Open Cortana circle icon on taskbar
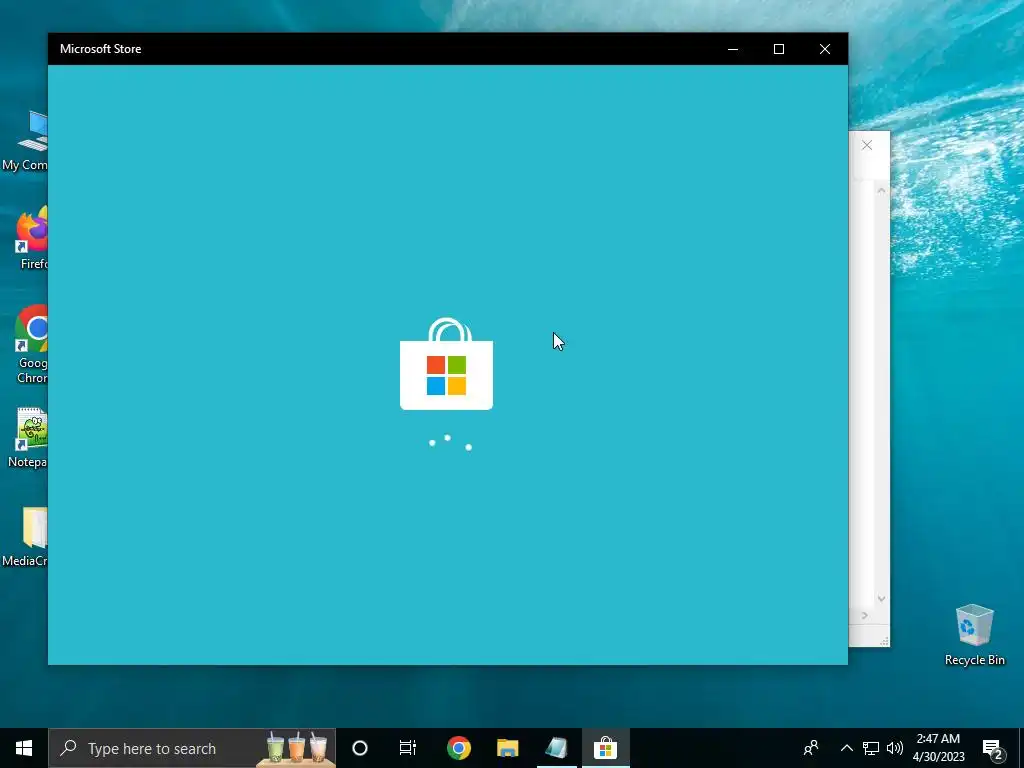The image size is (1024, 768). coord(360,748)
